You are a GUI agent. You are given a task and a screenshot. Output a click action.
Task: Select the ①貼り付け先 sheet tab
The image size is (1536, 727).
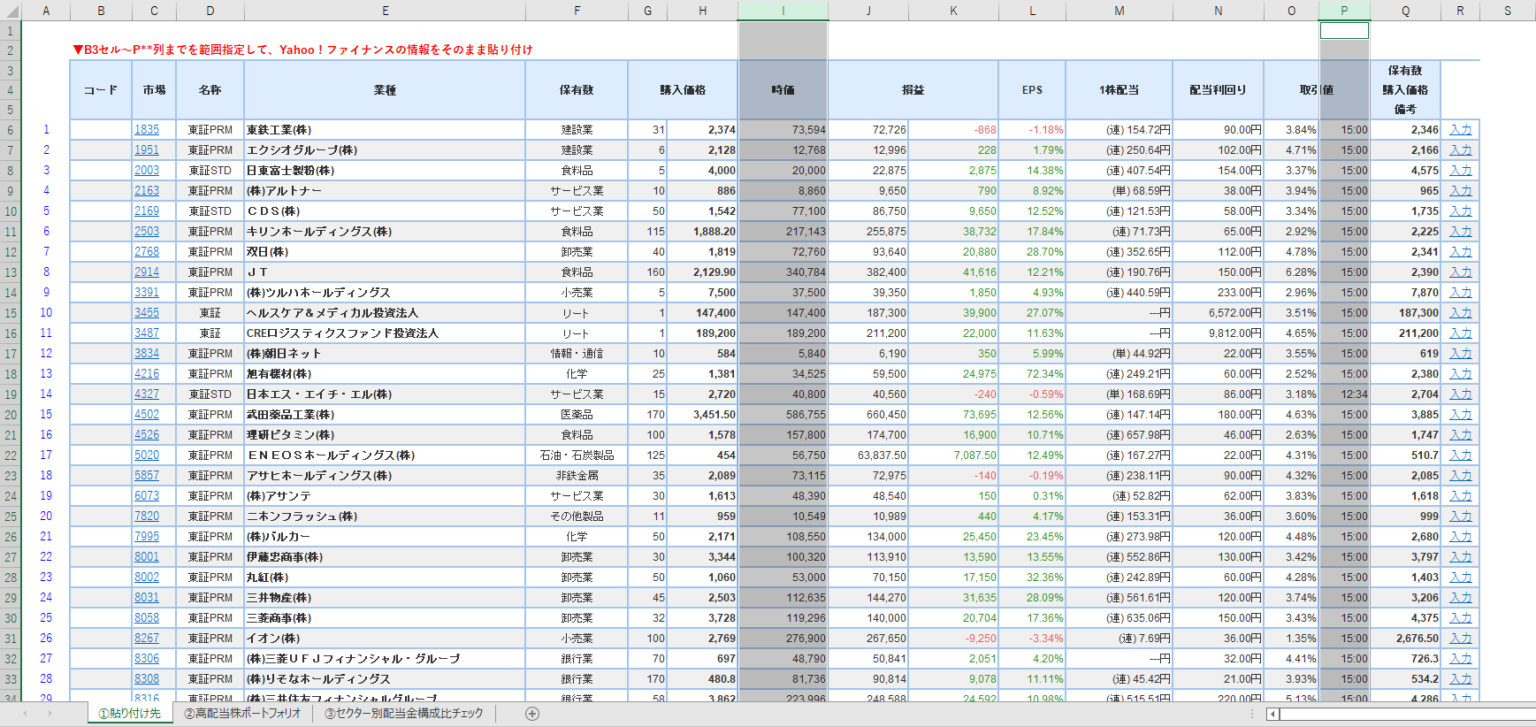point(129,713)
